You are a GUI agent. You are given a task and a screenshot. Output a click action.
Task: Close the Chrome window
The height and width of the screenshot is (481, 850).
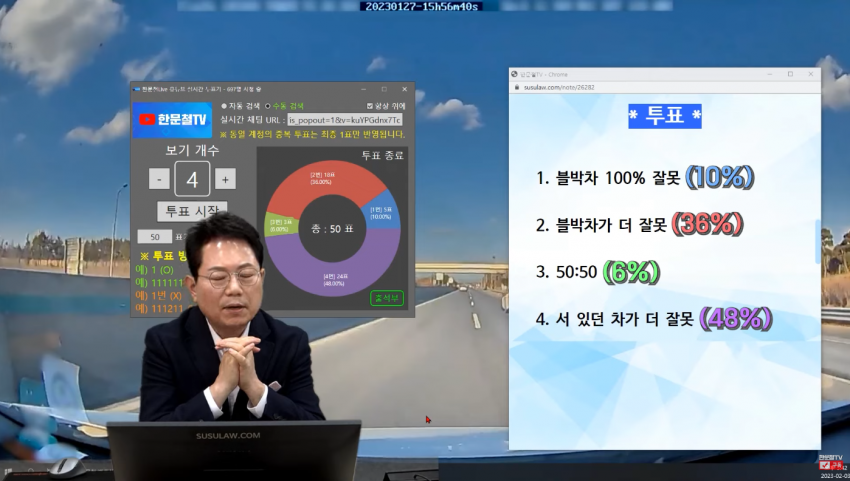pos(811,74)
